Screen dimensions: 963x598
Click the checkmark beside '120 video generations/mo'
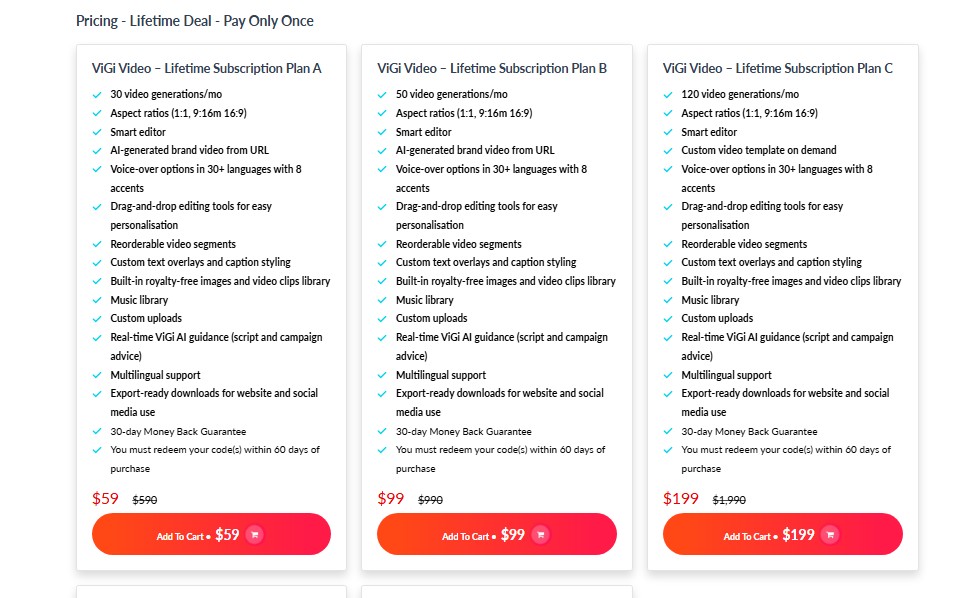[x=666, y=95]
